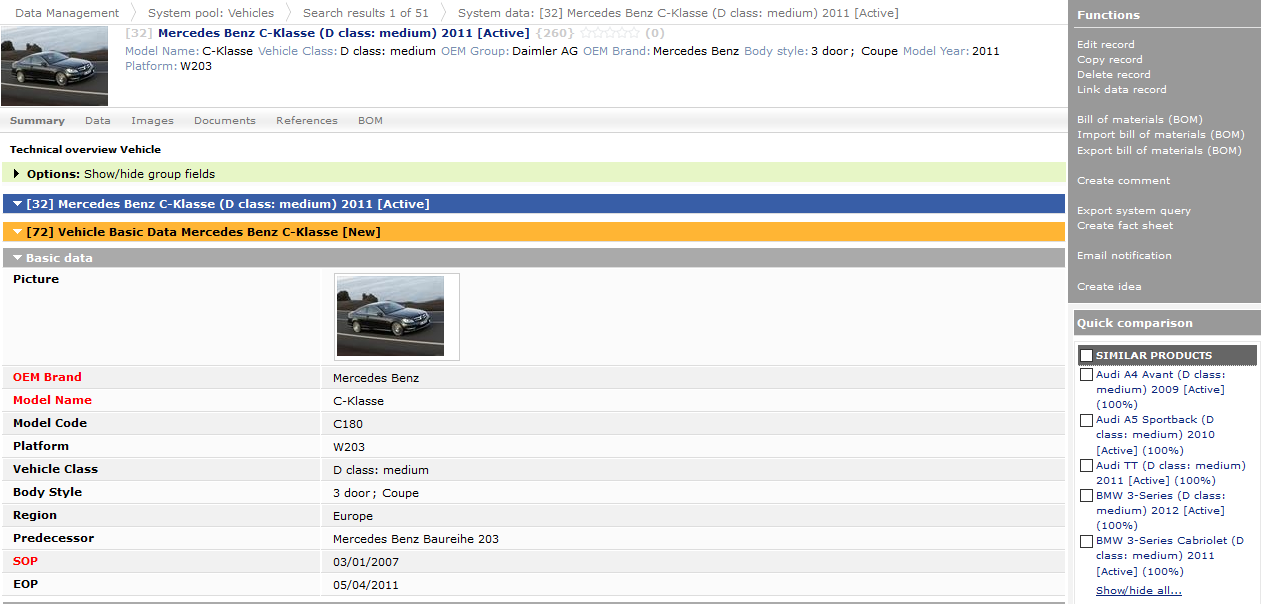
Task: Select the Region value Europe
Action: (x=353, y=517)
